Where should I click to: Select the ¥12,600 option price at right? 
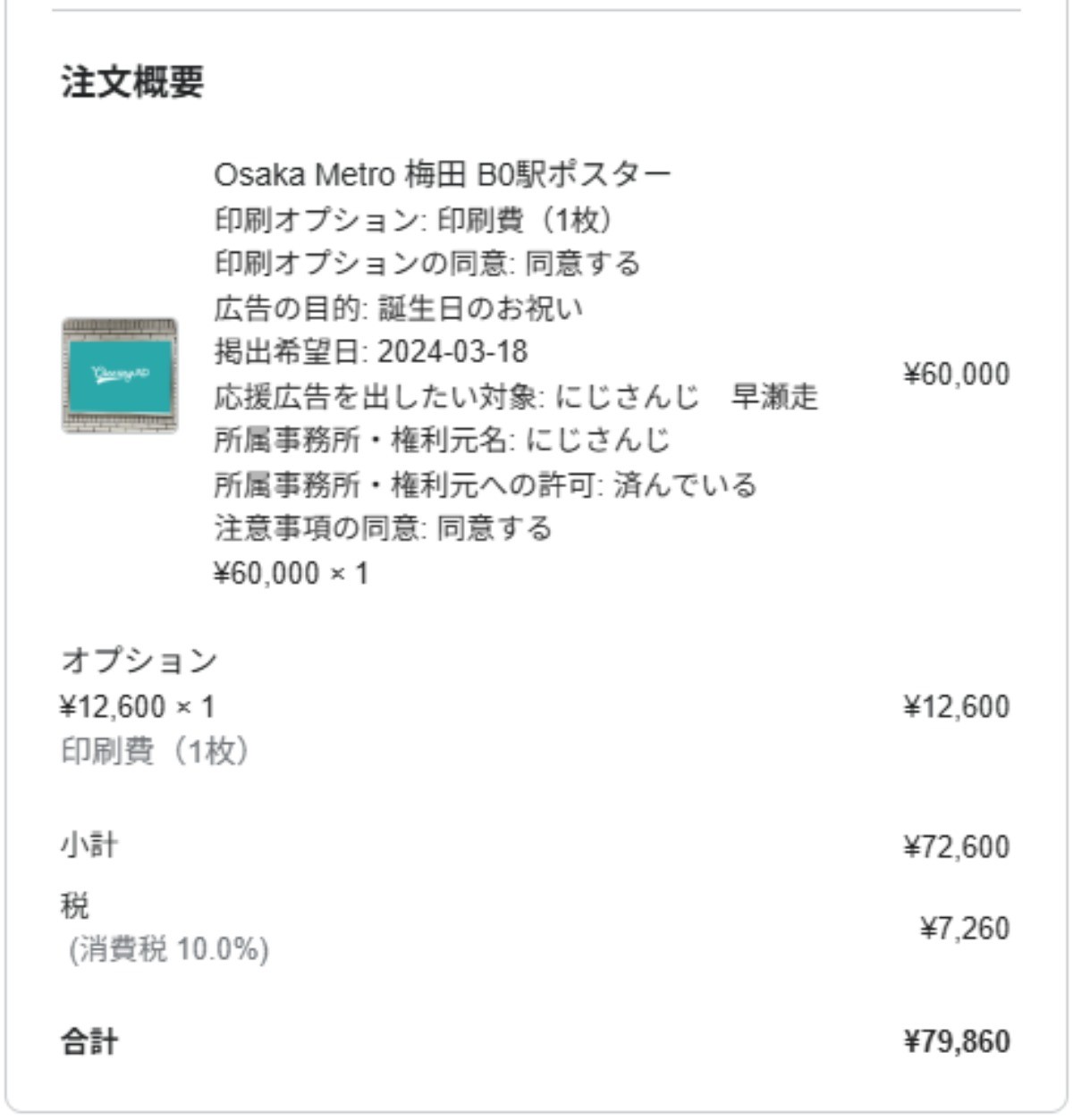point(956,707)
